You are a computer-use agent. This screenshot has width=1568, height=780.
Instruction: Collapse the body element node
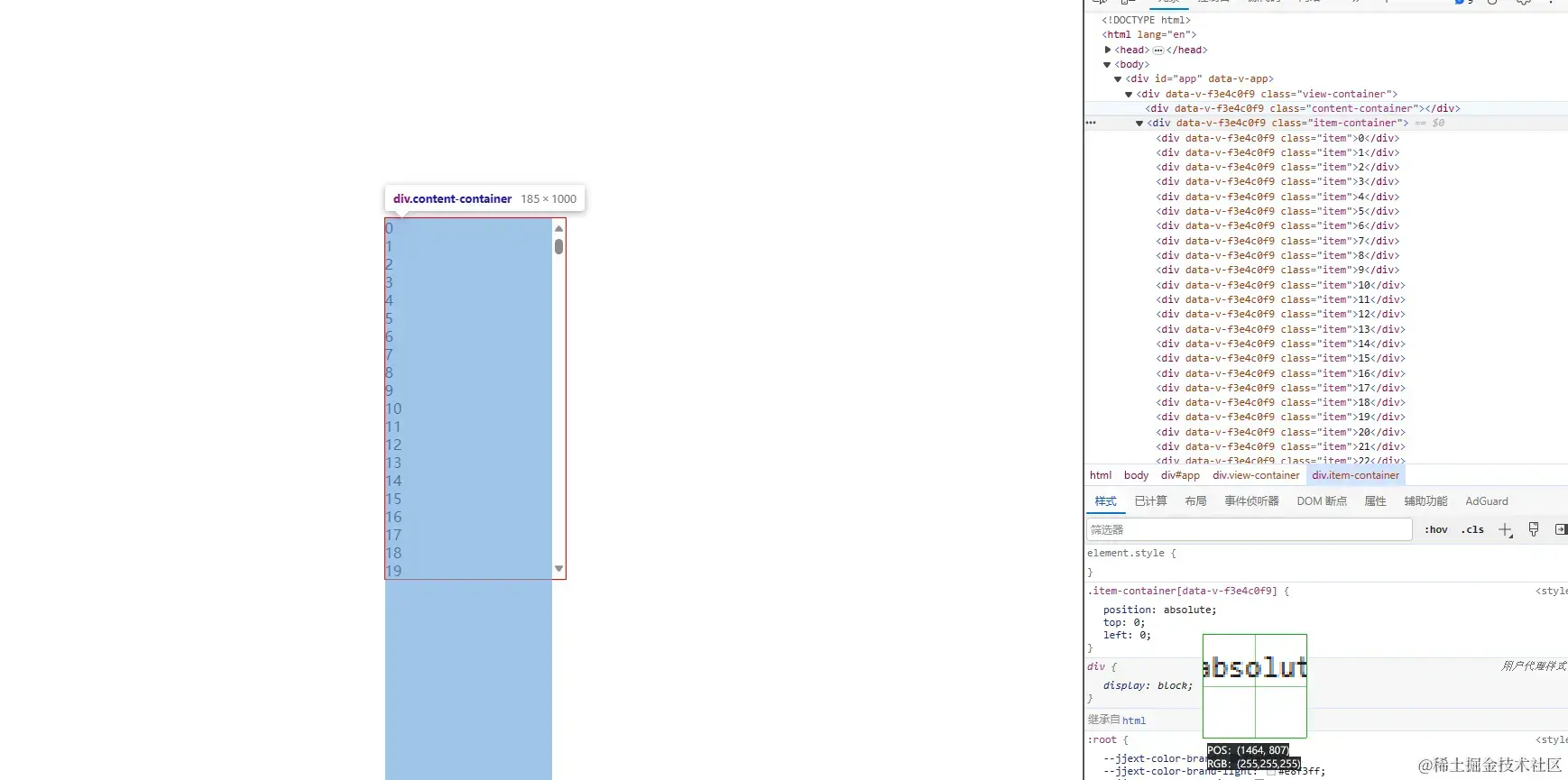(x=1108, y=65)
